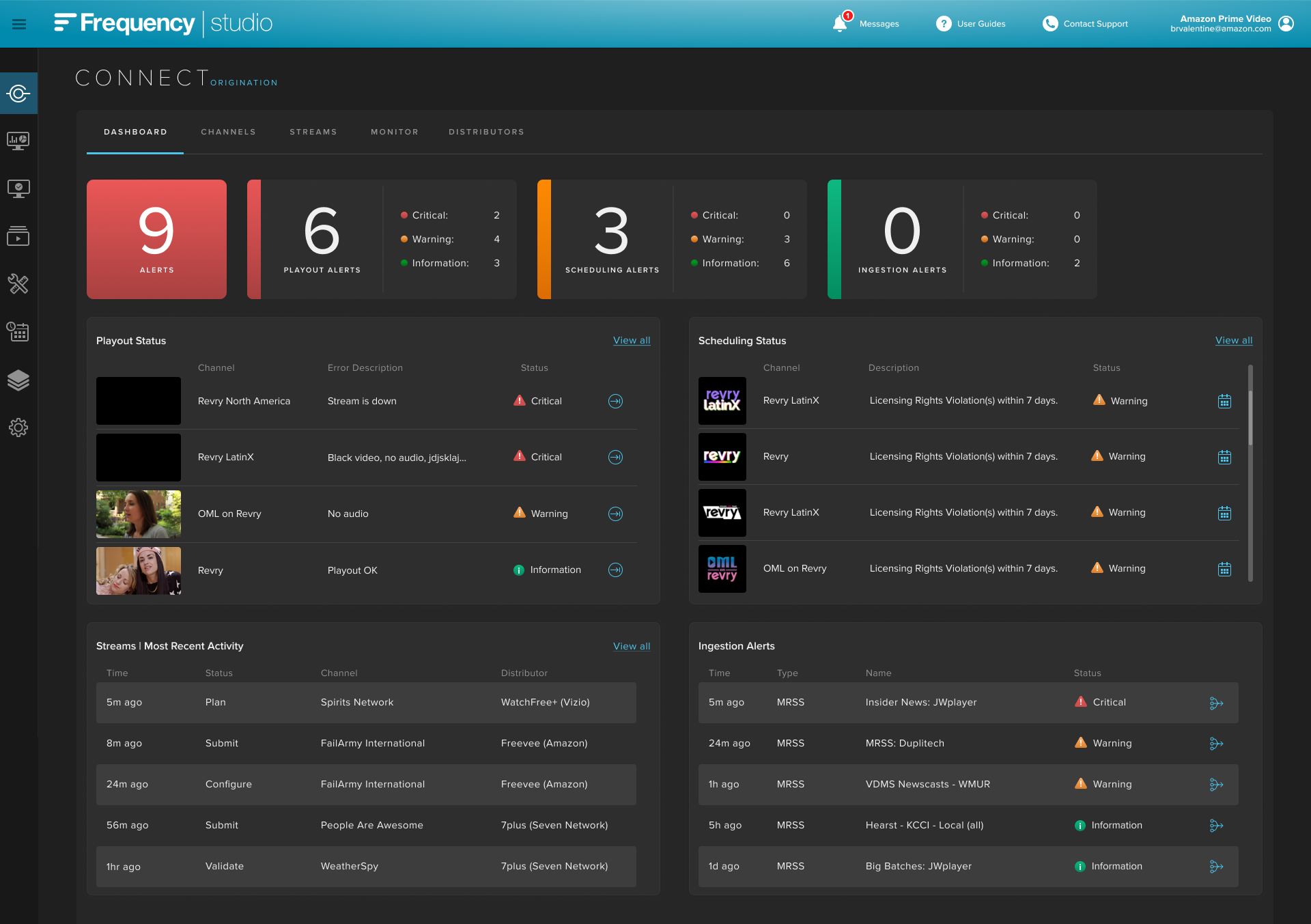This screenshot has height=924, width=1311.
Task: Click the "24m ago" Configure row
Action: tap(366, 785)
